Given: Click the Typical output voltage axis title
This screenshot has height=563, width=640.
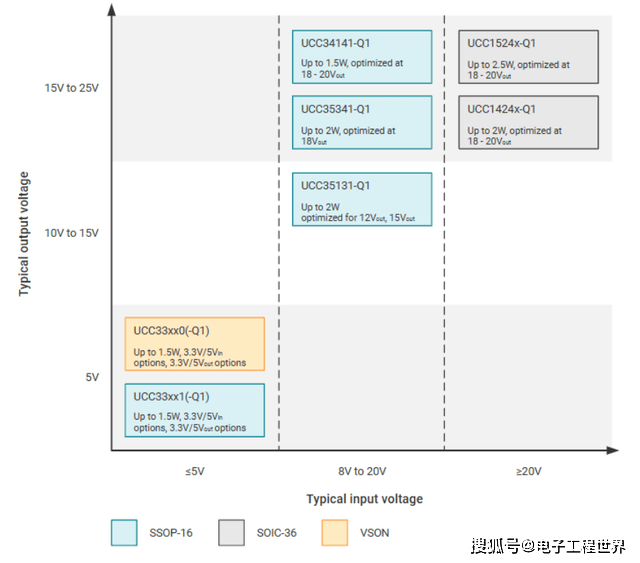Looking at the screenshot, I should coord(23,234).
